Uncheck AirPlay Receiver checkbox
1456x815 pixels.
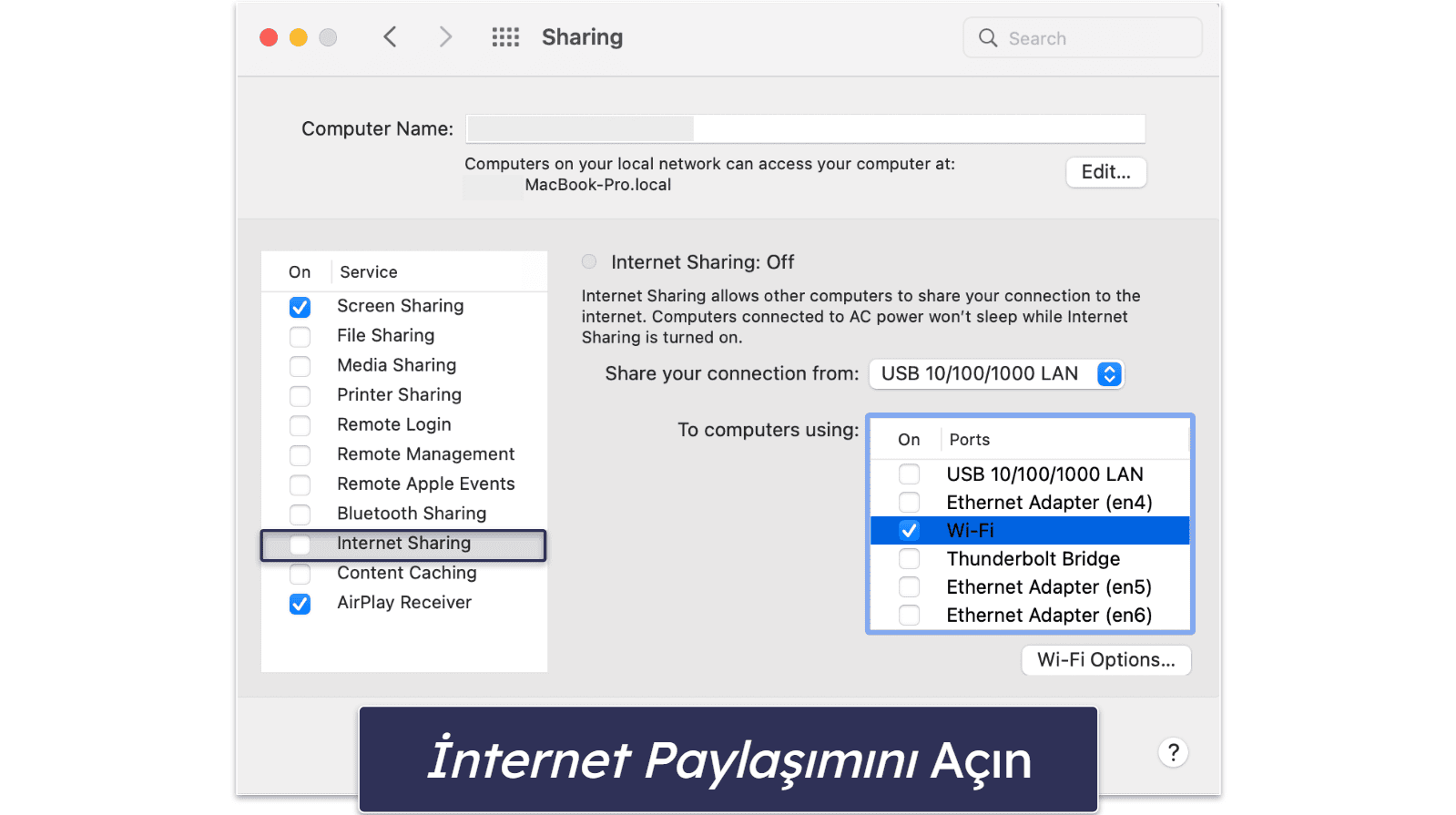(300, 604)
